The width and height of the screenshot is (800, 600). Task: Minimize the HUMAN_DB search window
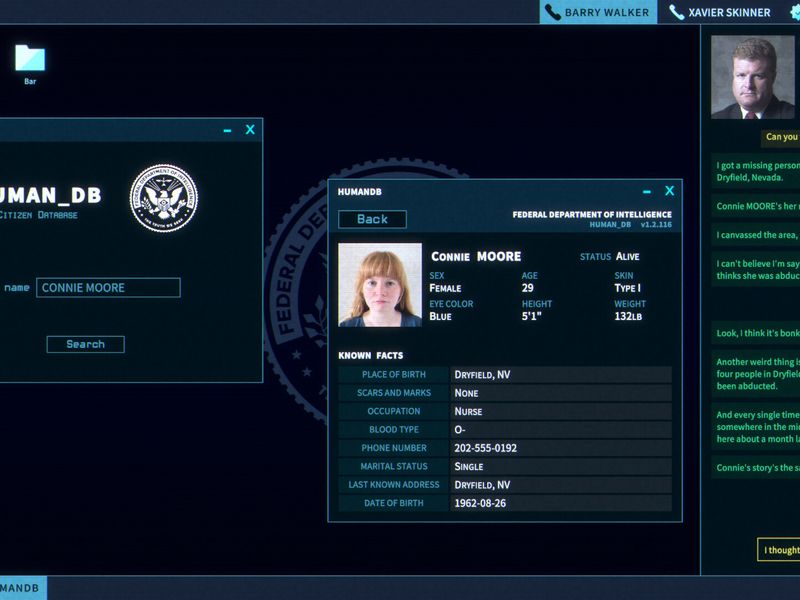tap(228, 131)
